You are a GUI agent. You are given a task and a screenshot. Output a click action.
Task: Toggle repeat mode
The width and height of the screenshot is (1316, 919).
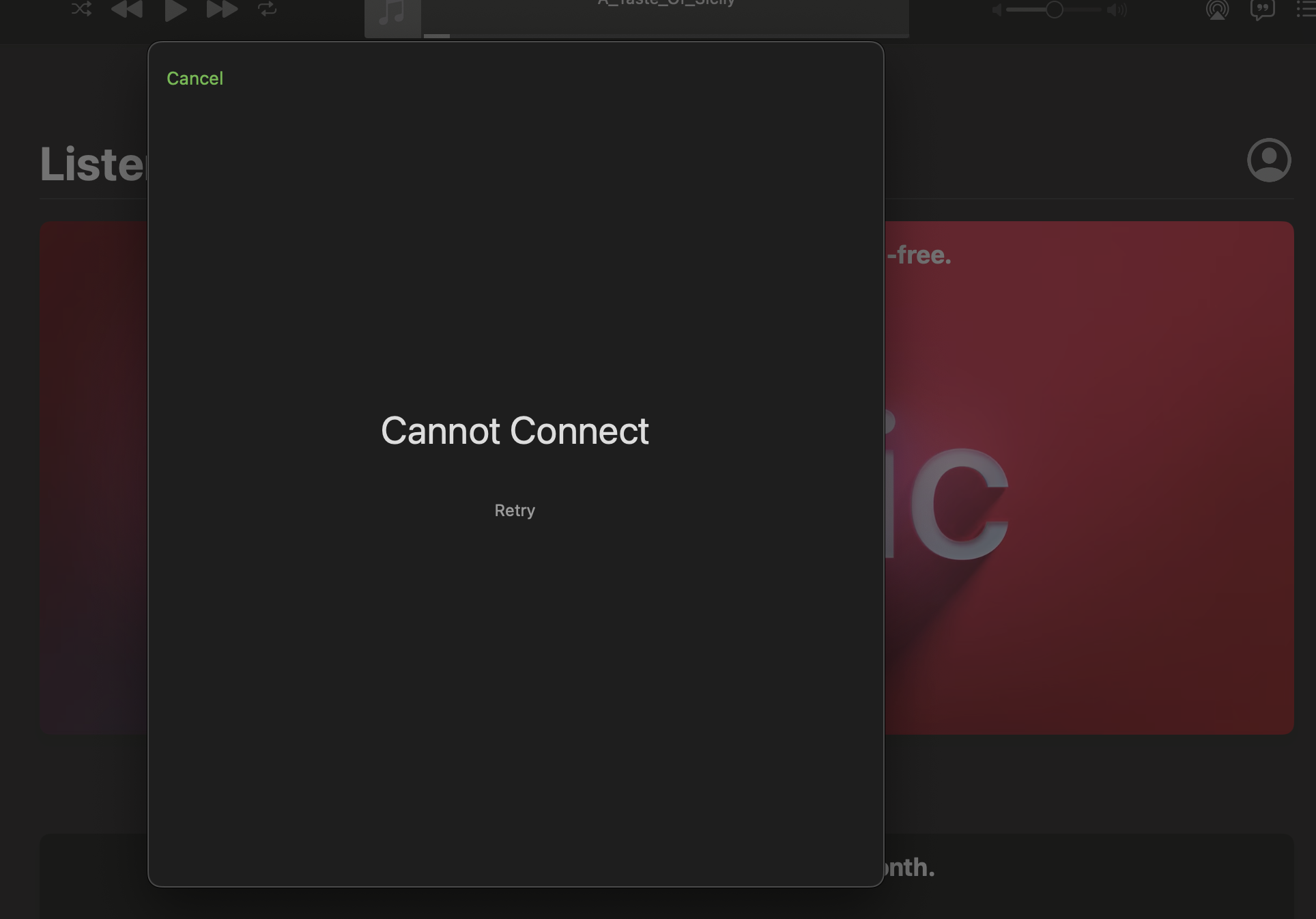click(268, 9)
